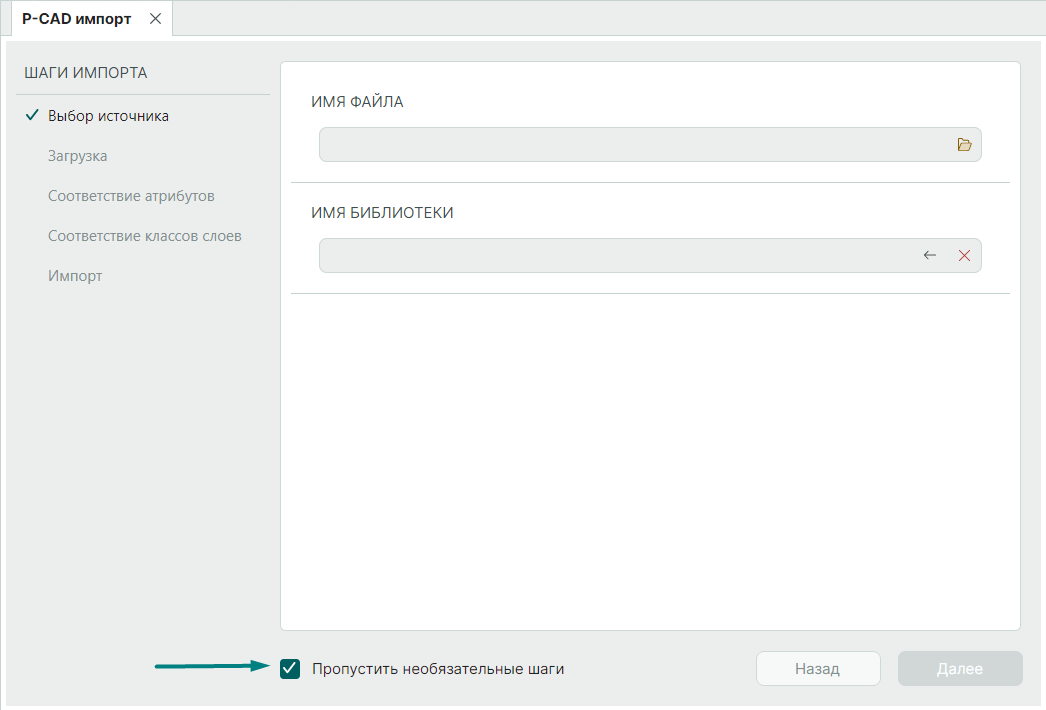Clear library name with red X icon

(964, 256)
